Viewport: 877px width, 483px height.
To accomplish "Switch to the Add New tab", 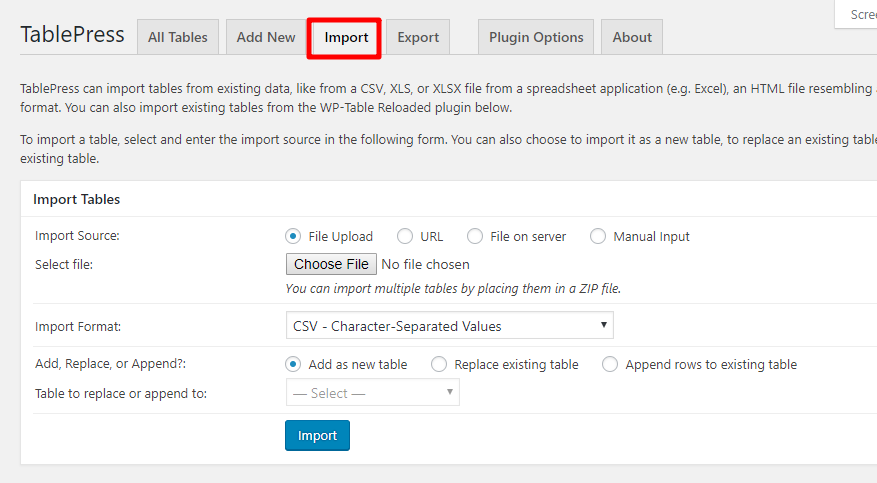I will (266, 37).
